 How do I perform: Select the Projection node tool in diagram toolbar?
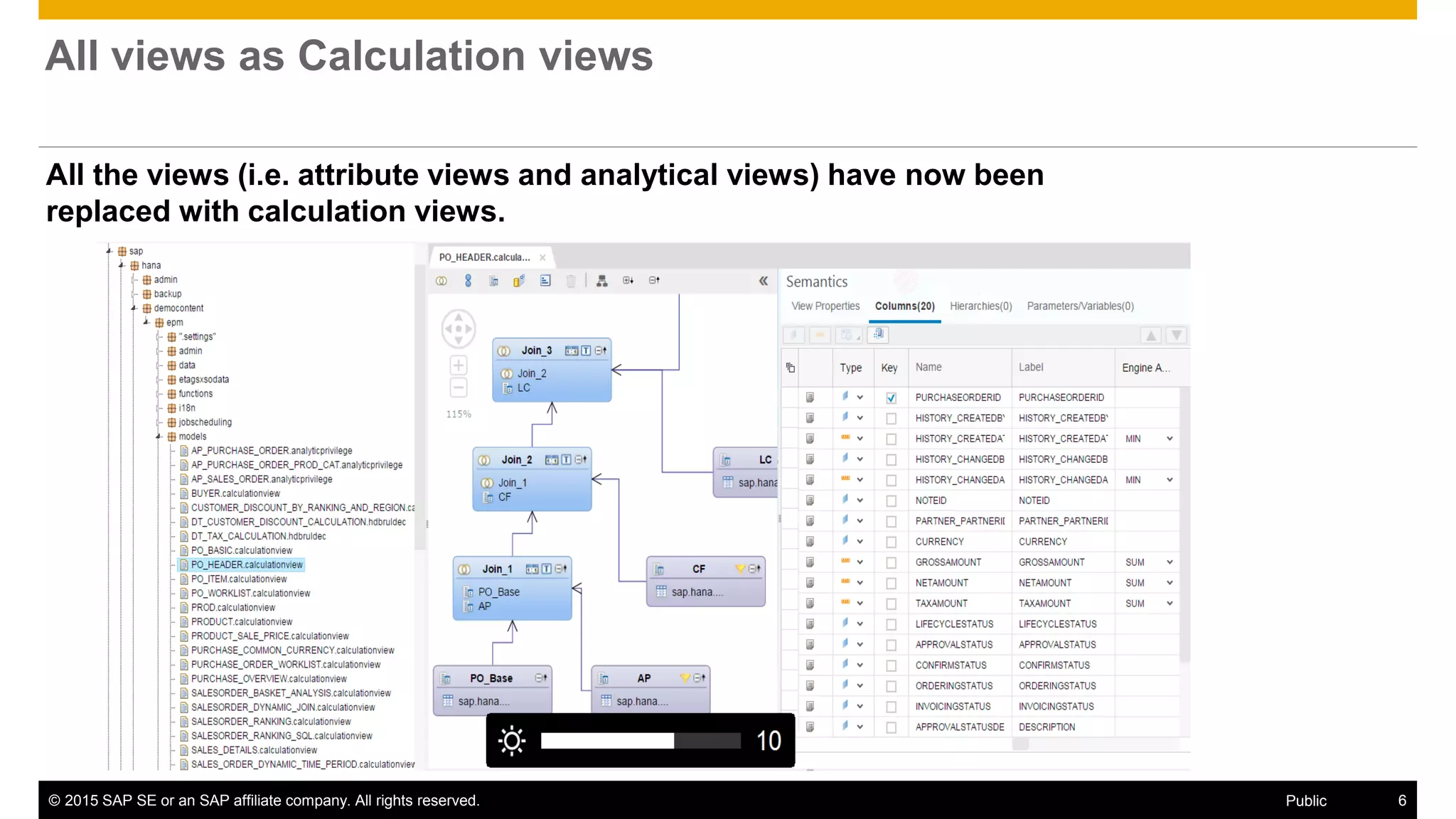click(493, 281)
